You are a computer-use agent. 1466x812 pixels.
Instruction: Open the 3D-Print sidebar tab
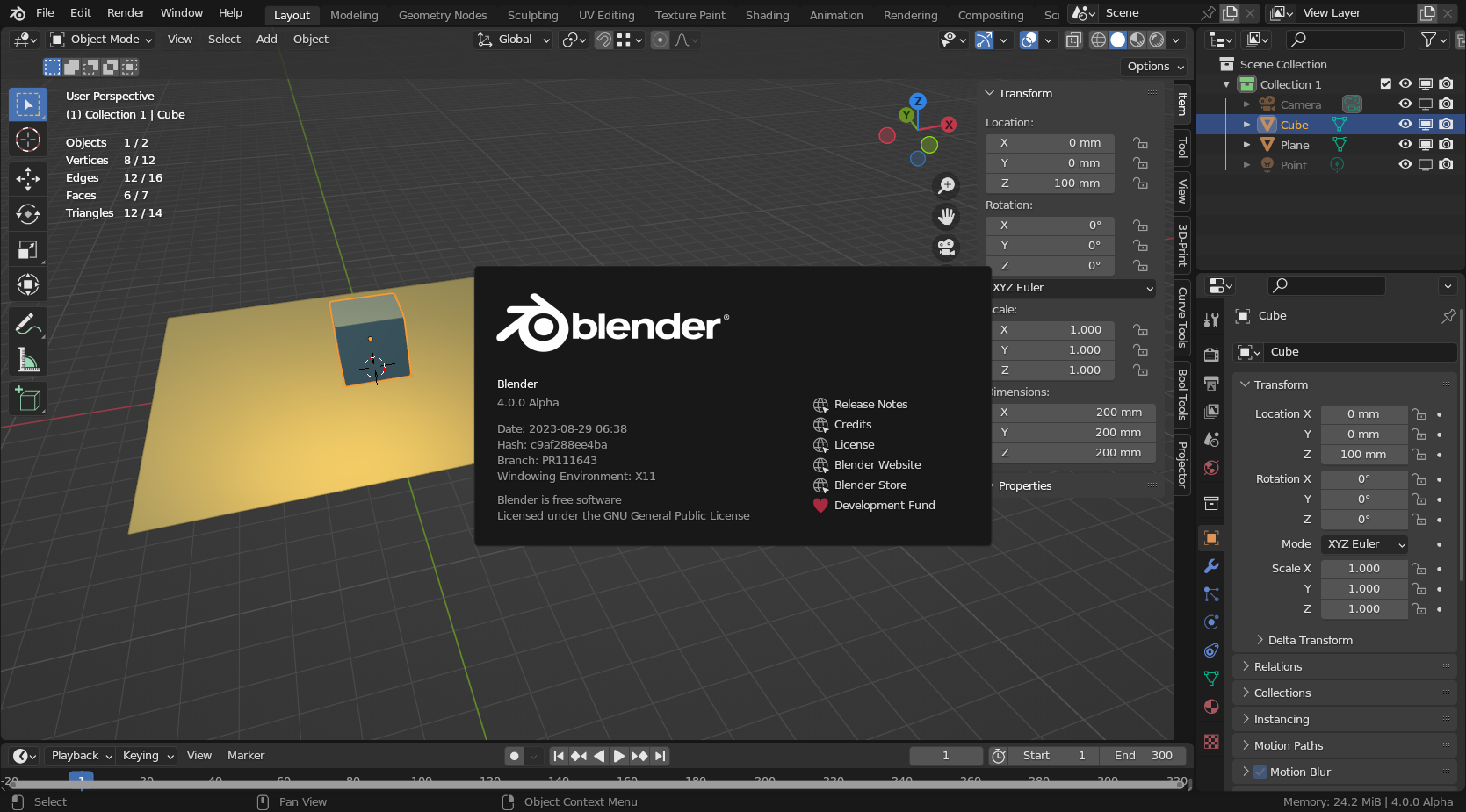(x=1182, y=245)
